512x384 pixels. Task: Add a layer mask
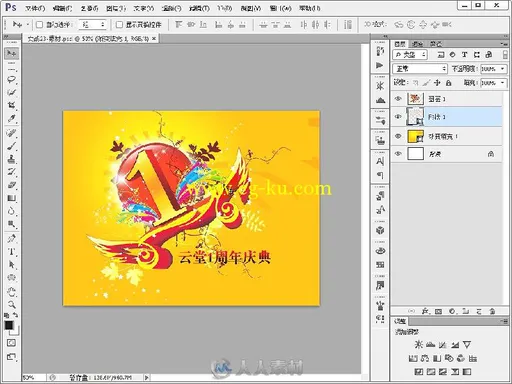(x=438, y=311)
